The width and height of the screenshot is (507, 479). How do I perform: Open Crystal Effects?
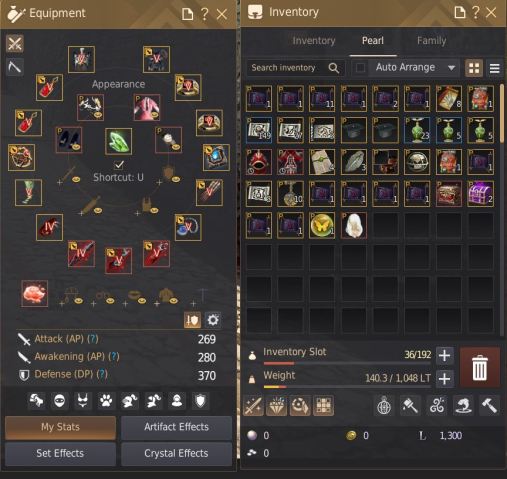coord(176,453)
